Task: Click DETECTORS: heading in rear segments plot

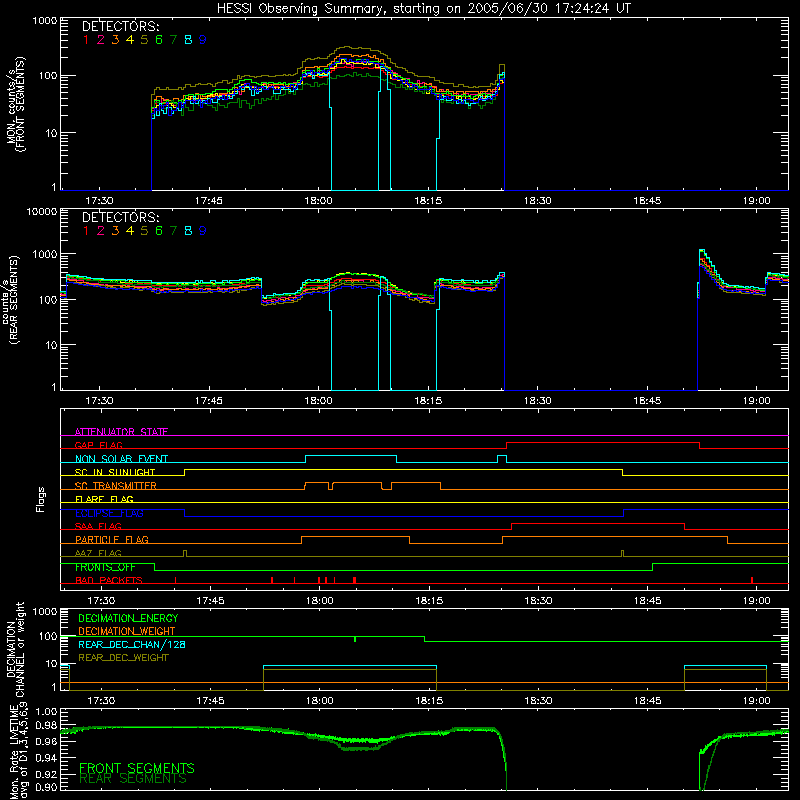Action: 121,218
